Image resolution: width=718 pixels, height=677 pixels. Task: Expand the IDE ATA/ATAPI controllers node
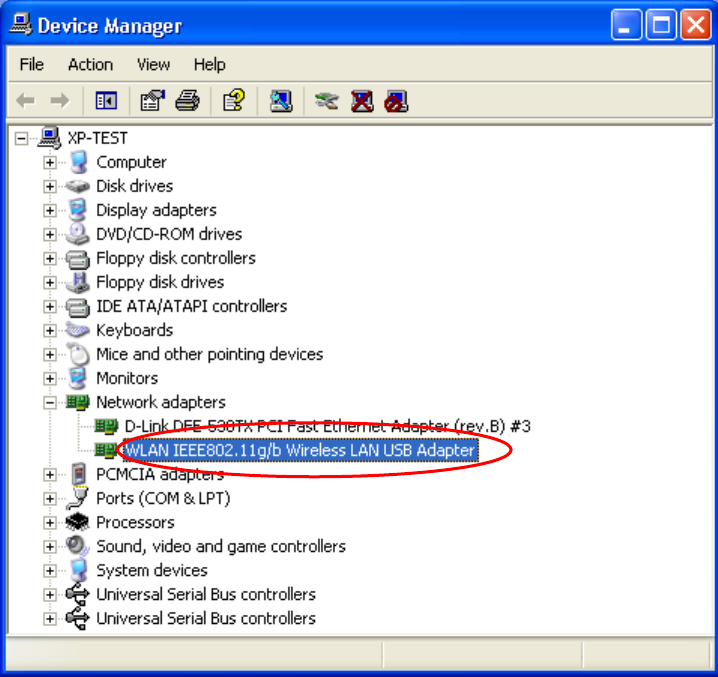(49, 306)
